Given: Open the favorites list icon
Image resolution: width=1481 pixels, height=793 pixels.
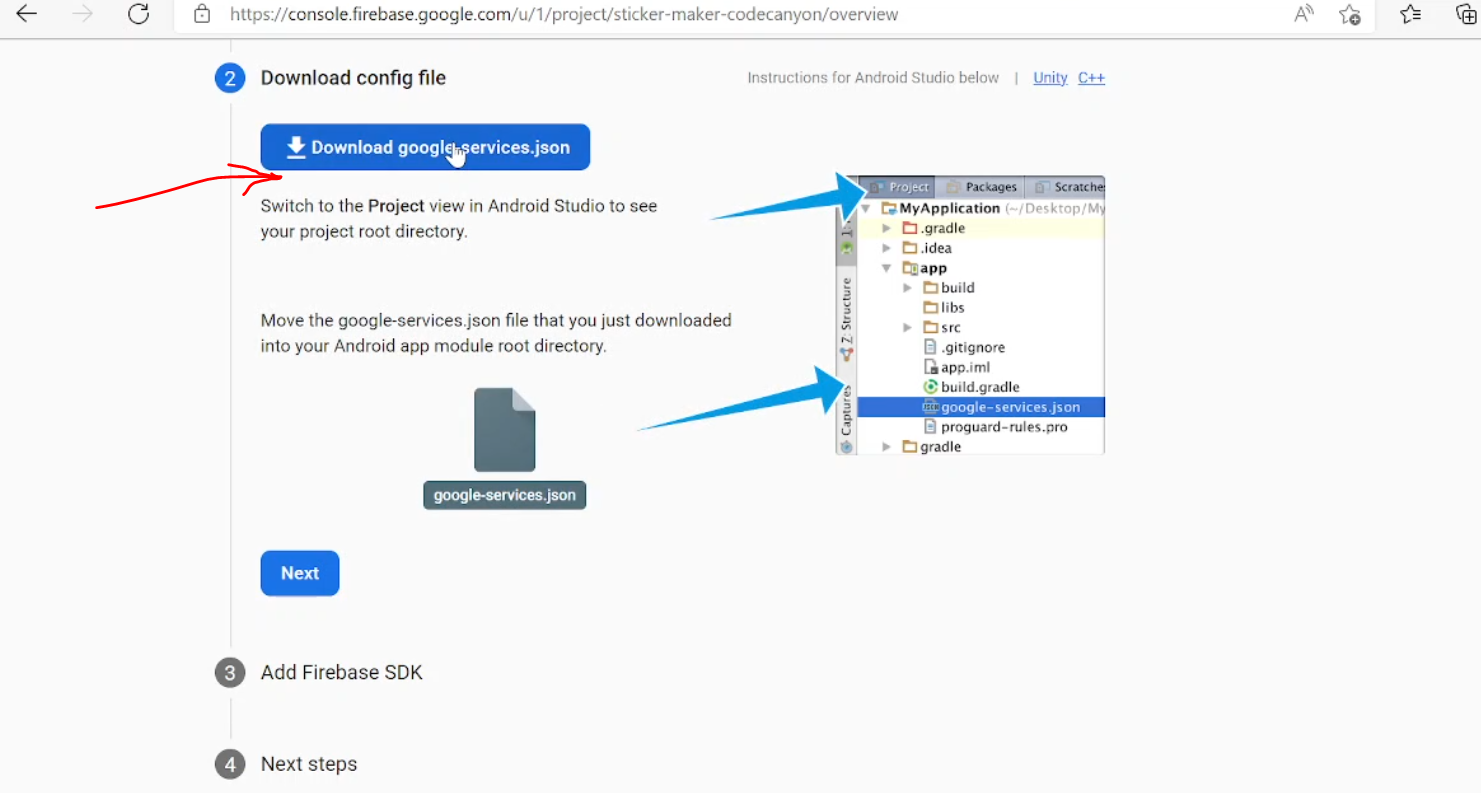Looking at the screenshot, I should [1411, 14].
